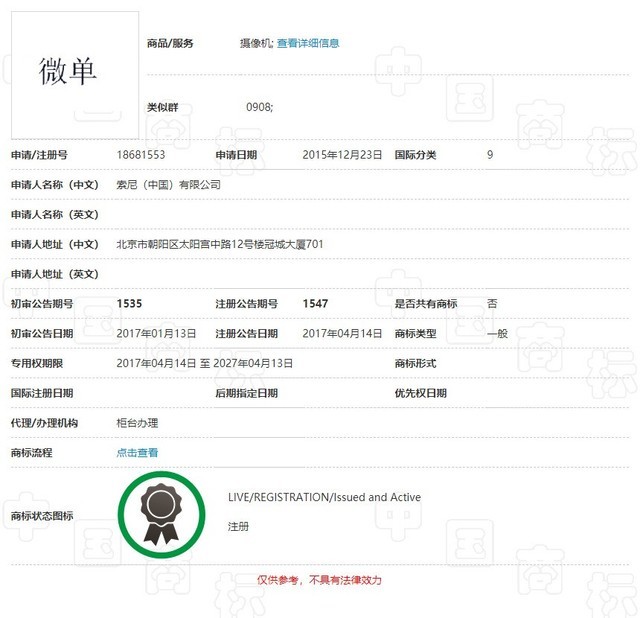Click the 商标状态图标 label
640x618 pixels.
pos(42,516)
